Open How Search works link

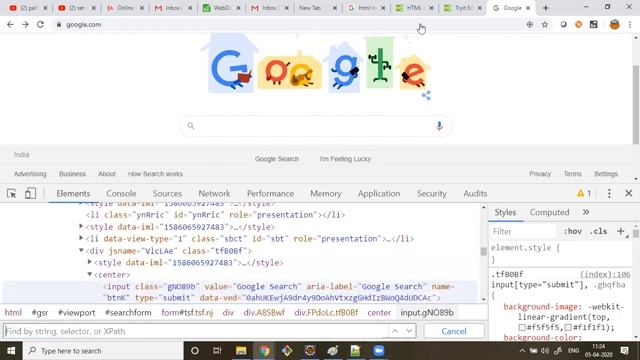[x=155, y=174]
